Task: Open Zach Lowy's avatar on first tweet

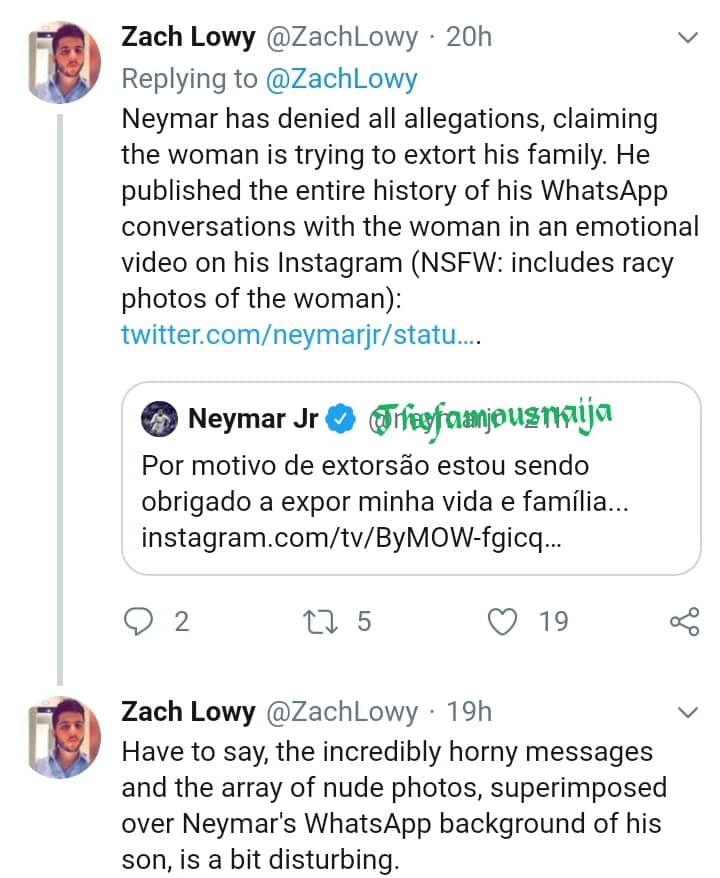Action: coord(62,62)
